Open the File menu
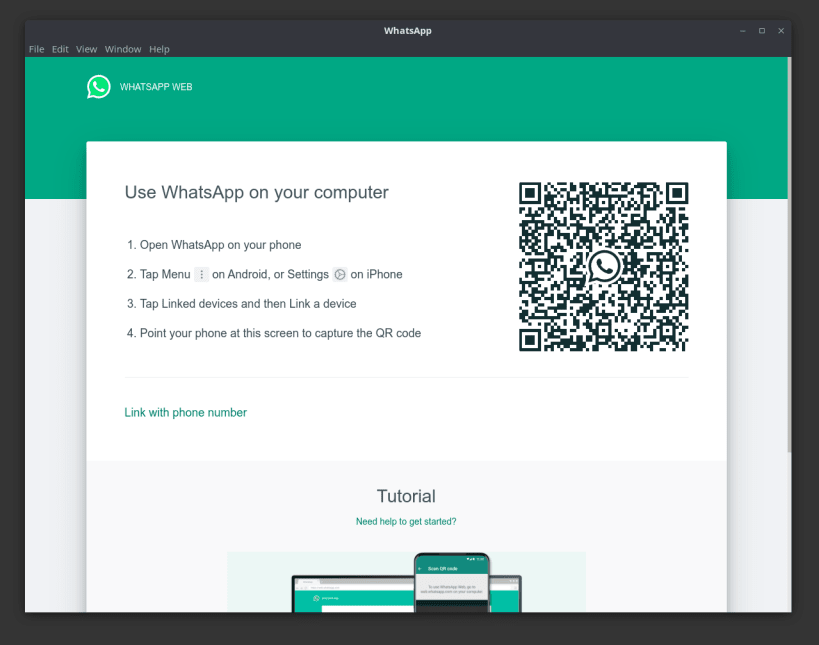The image size is (819, 645). click(x=37, y=49)
